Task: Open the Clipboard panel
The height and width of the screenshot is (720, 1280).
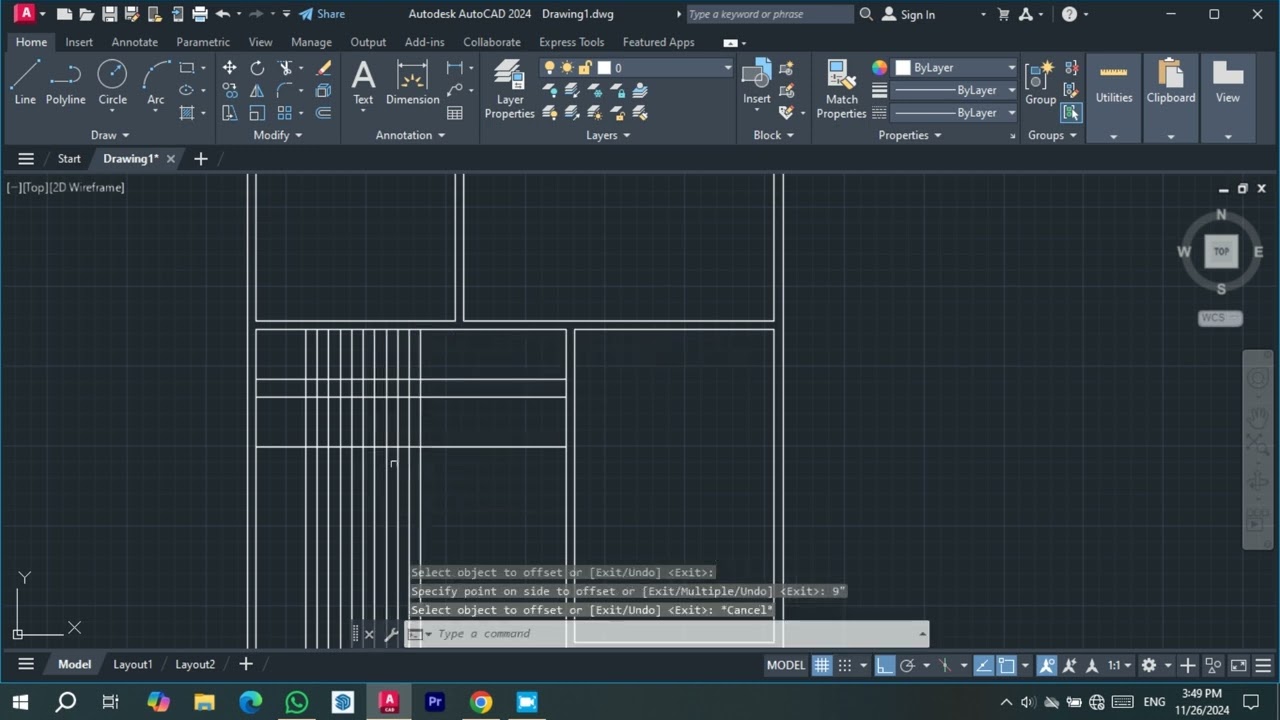Action: point(1170,84)
